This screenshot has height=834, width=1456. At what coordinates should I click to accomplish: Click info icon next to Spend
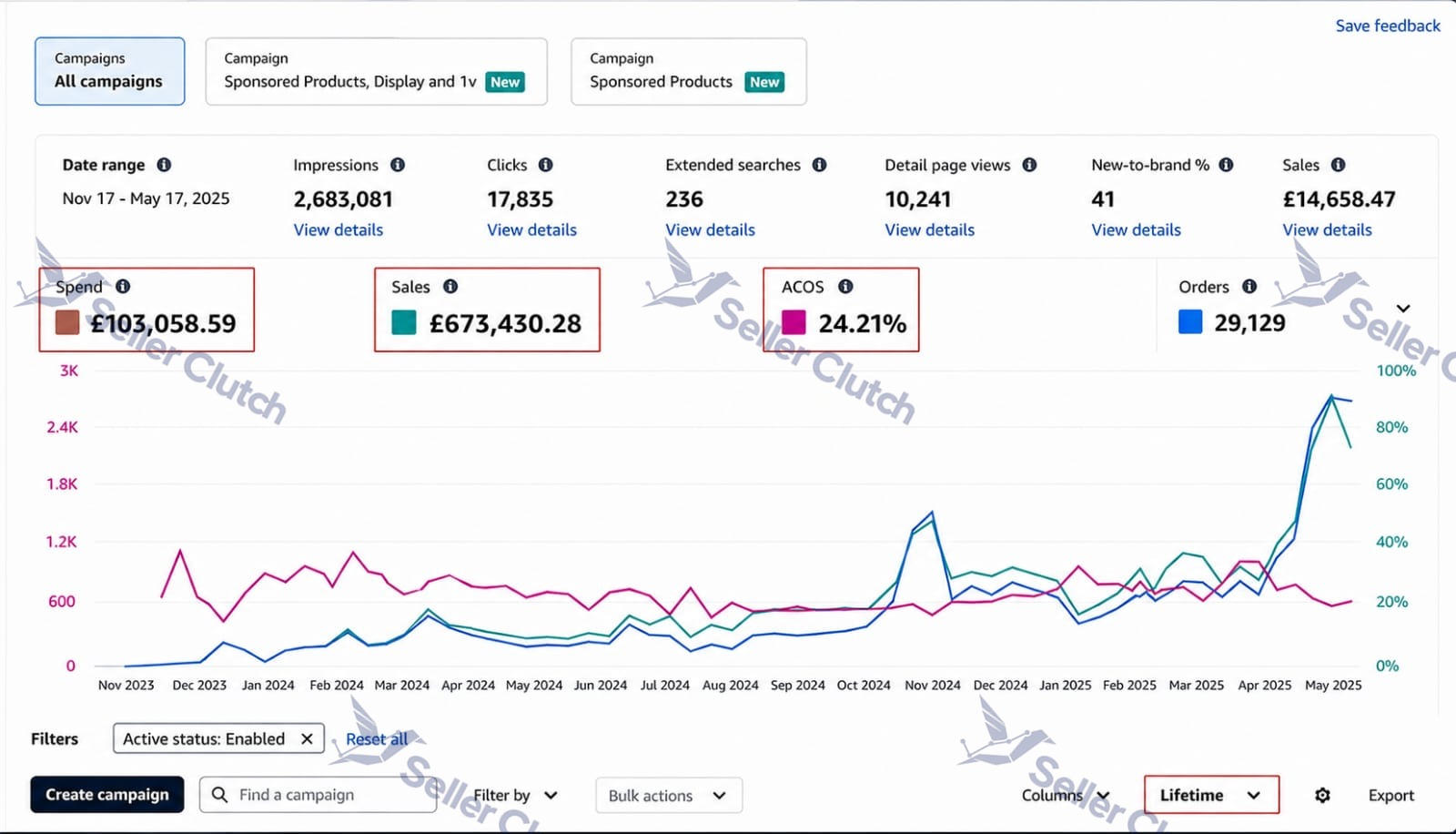point(123,286)
